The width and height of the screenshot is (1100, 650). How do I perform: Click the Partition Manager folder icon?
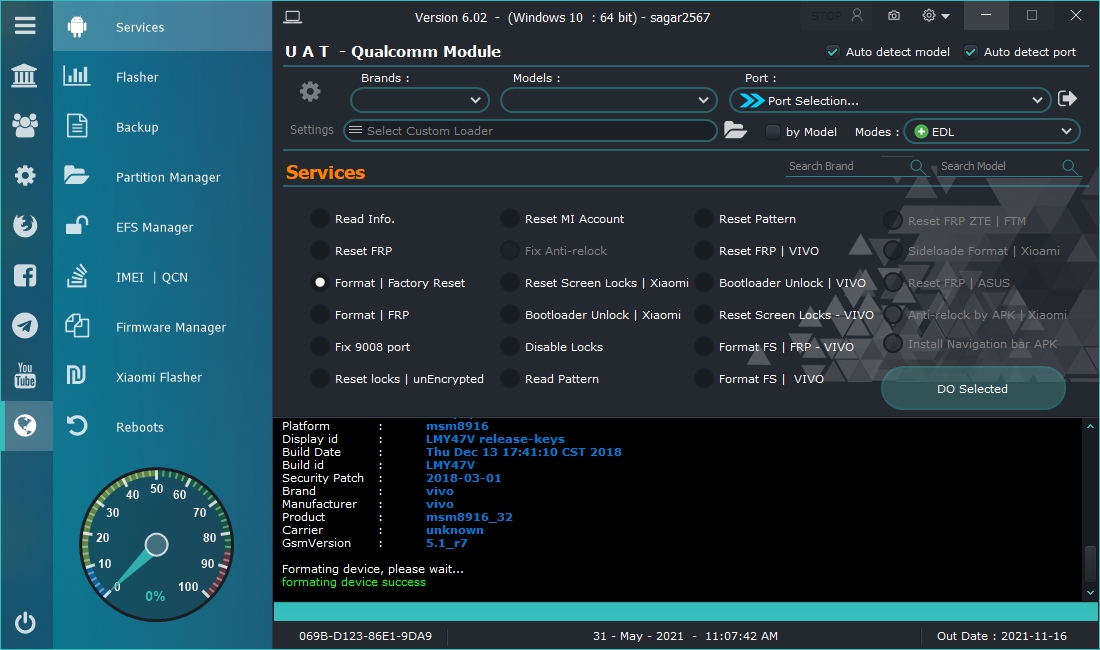76,175
